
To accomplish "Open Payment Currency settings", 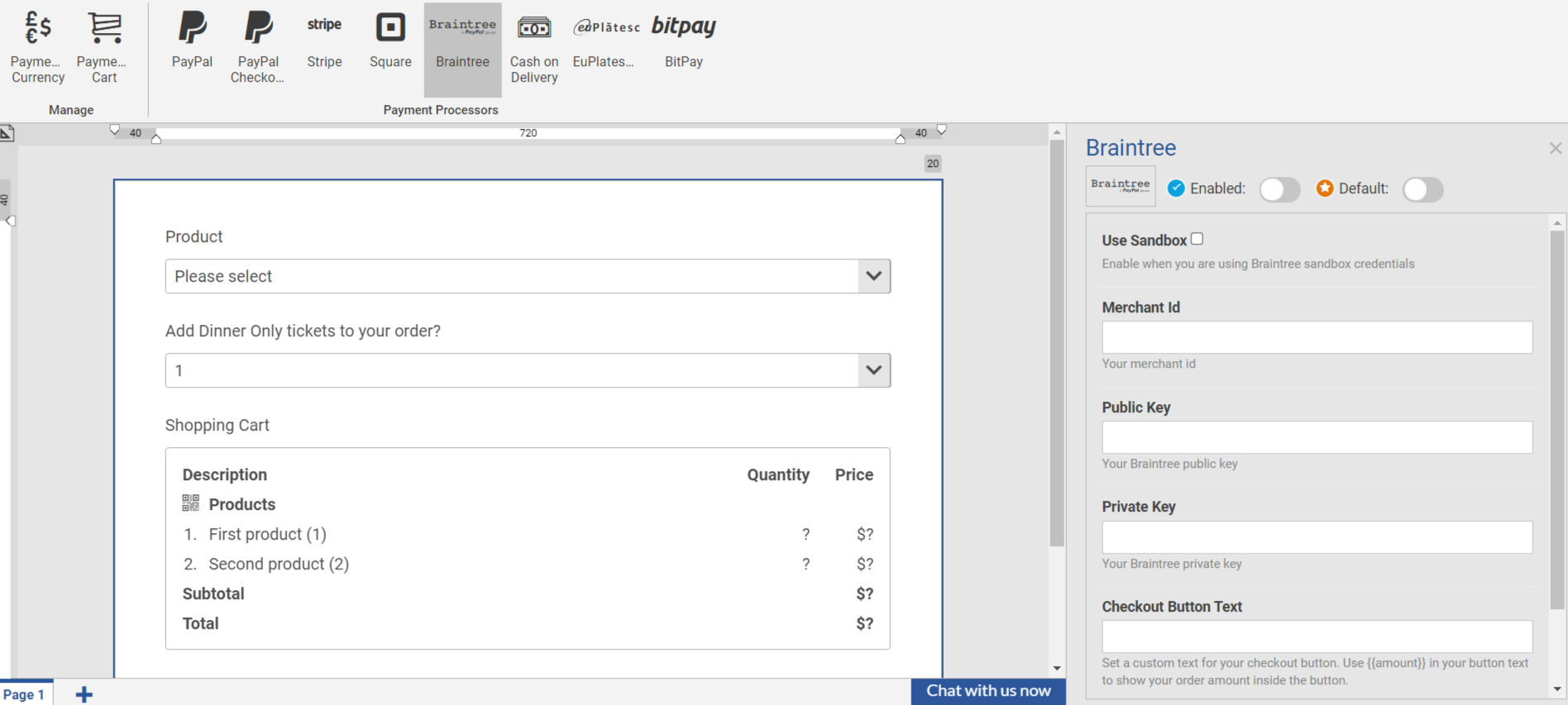I will click(38, 48).
